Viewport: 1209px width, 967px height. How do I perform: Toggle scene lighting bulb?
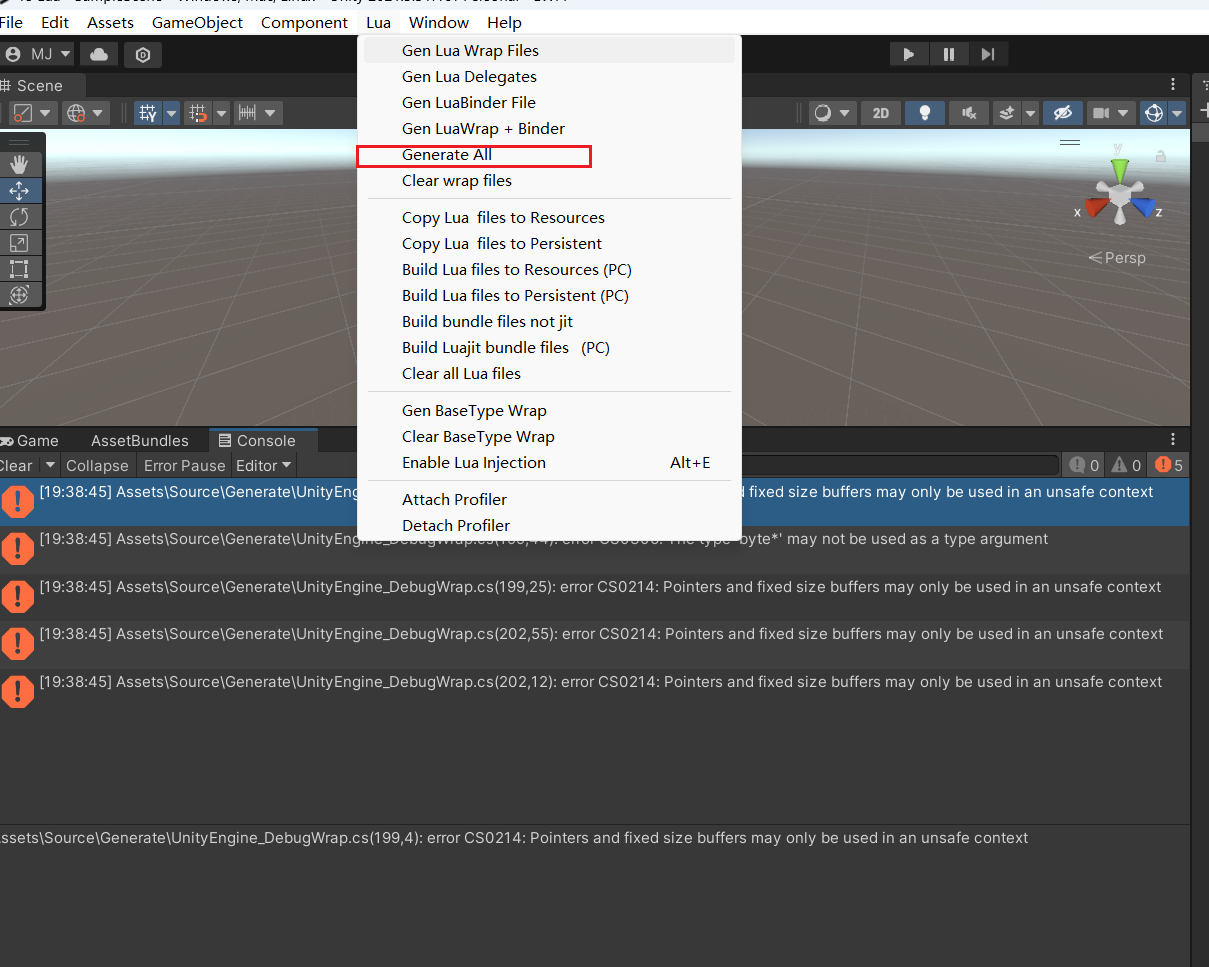(x=924, y=113)
